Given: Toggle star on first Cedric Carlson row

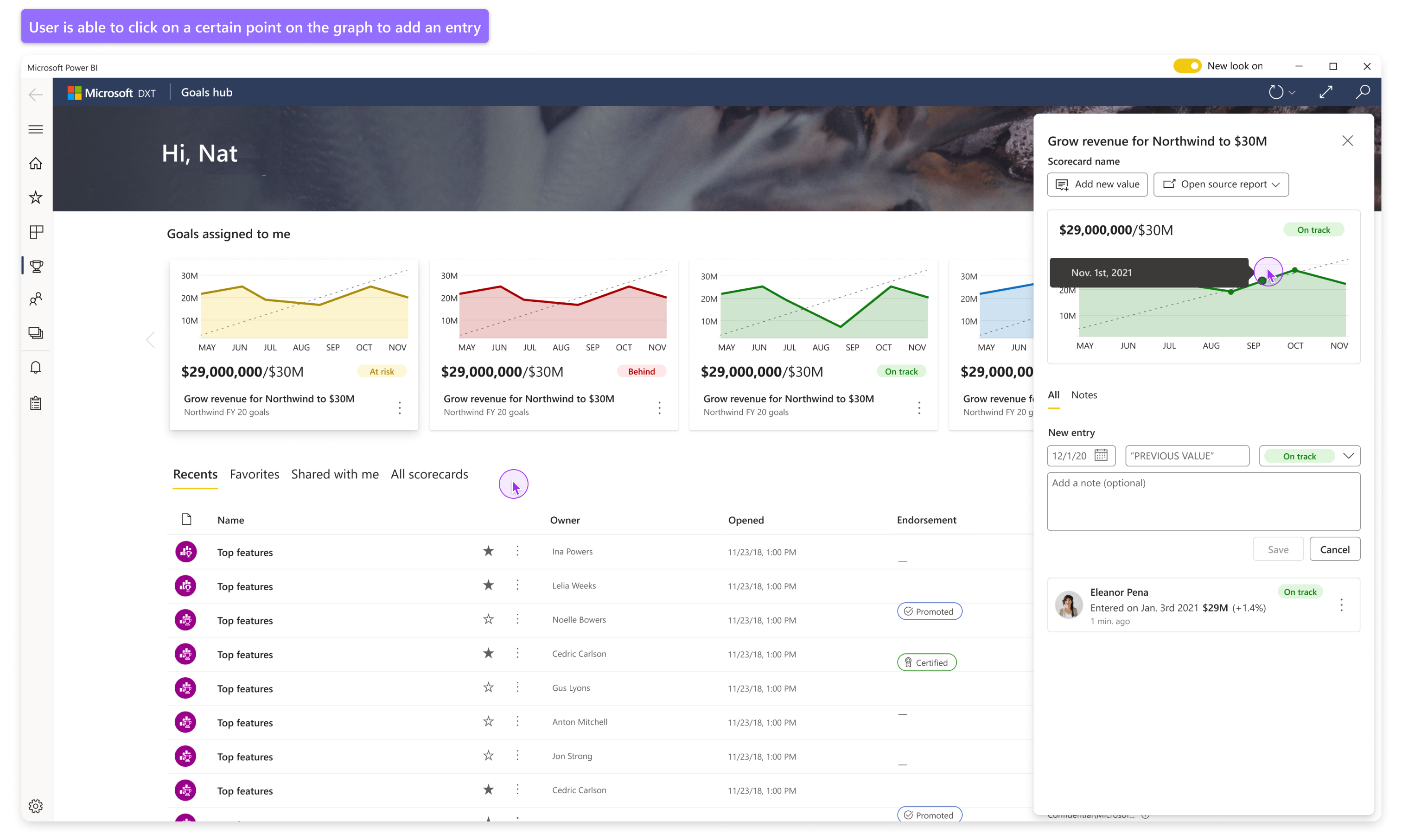Looking at the screenshot, I should [488, 653].
